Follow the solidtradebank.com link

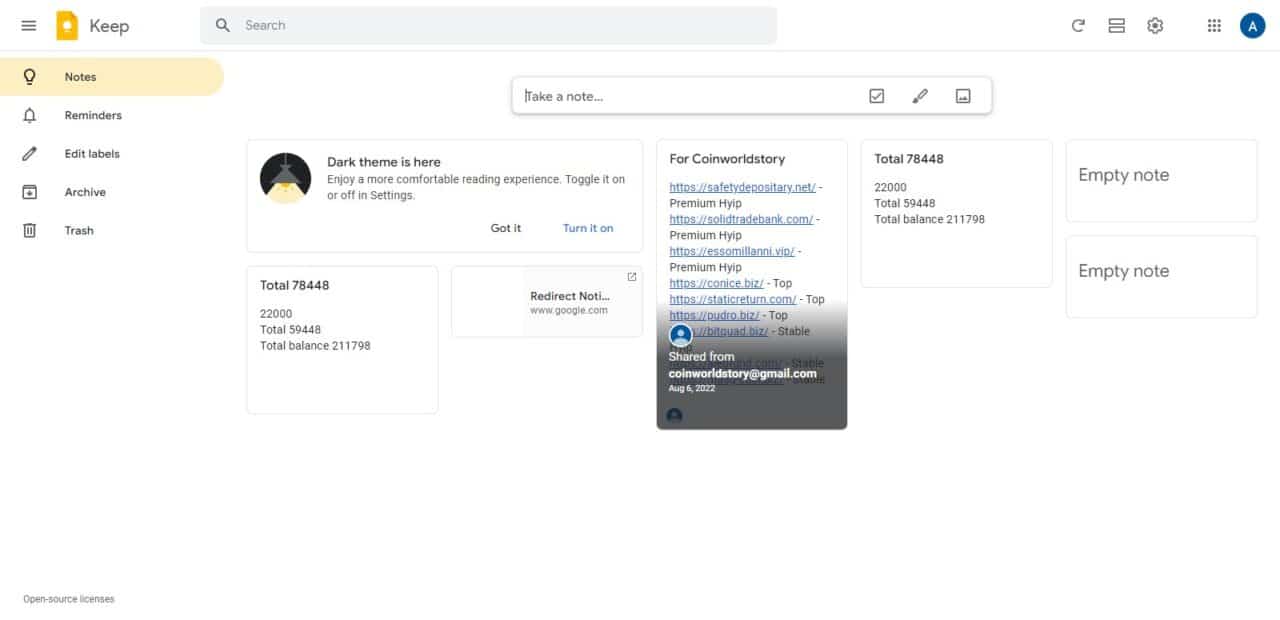click(741, 219)
